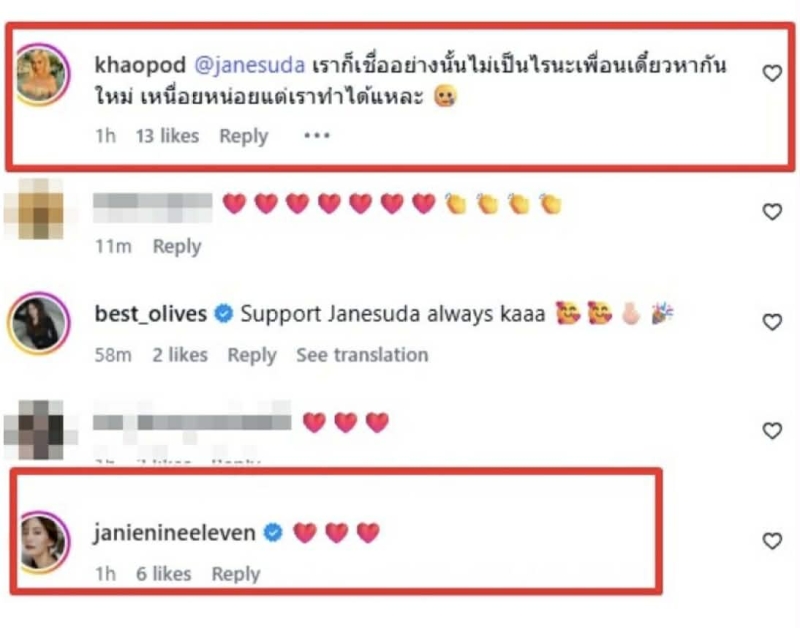Like best_olives' Support Janesuda comment
800x628 pixels.
[772, 322]
